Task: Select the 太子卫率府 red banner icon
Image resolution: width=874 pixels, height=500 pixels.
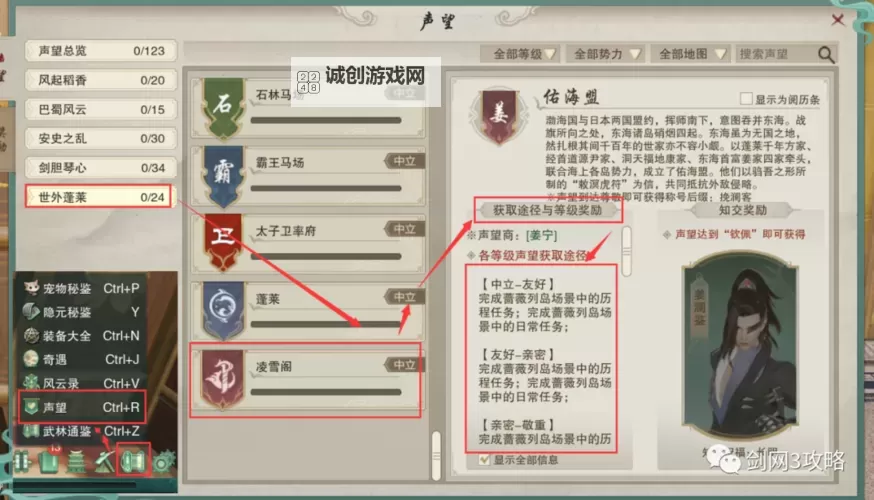Action: pos(223,242)
